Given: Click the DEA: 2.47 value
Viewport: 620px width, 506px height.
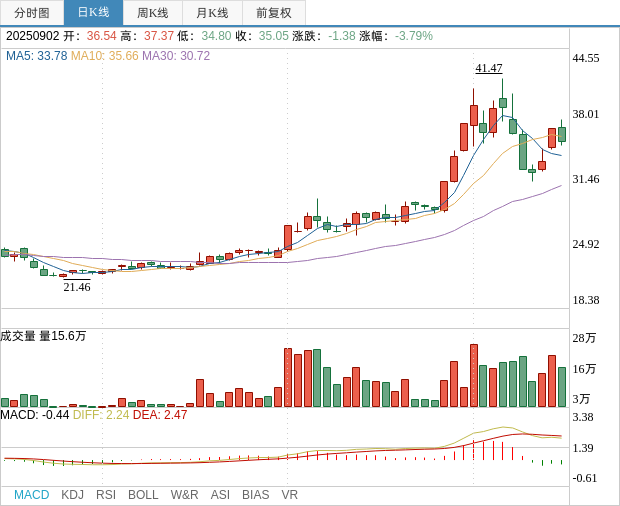Looking at the screenshot, I should (160, 415).
